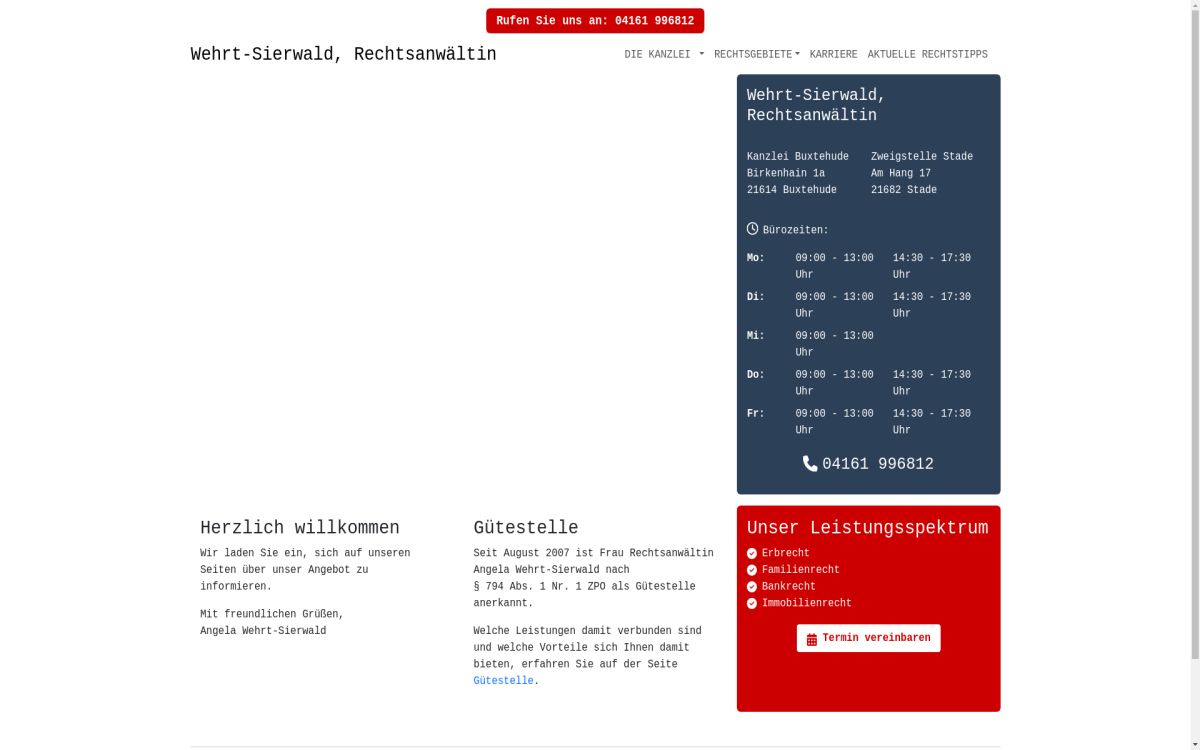
Task: Click the Familienrecht entry under Unser Leistungsspektrum
Action: (800, 570)
